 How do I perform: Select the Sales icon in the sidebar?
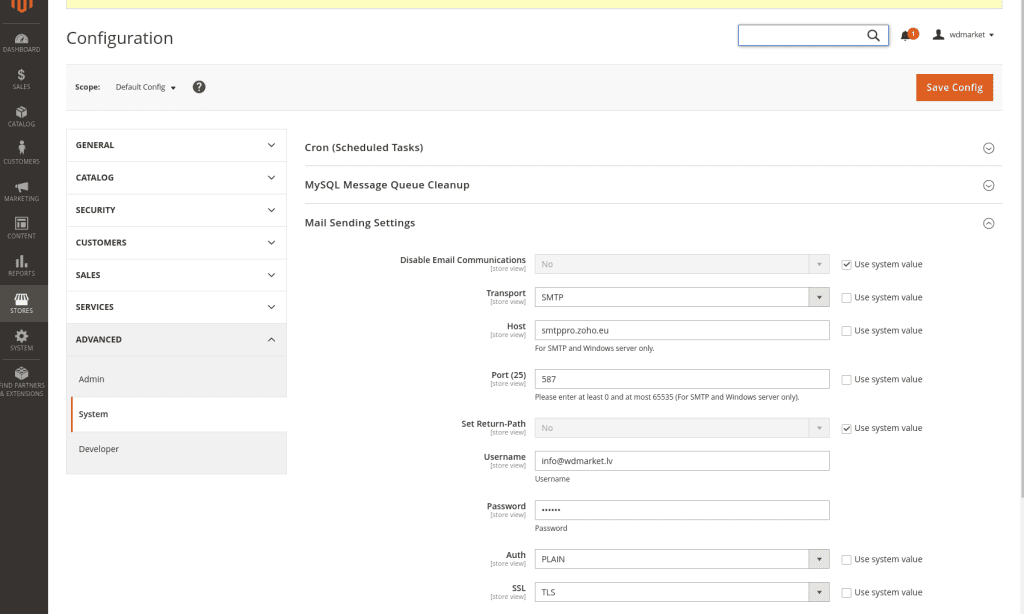(x=21, y=77)
